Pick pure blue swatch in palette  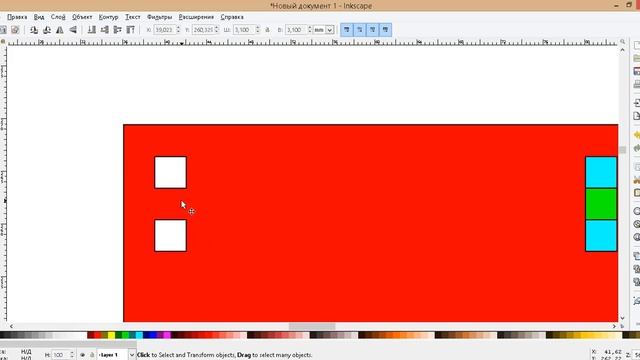(x=153, y=335)
